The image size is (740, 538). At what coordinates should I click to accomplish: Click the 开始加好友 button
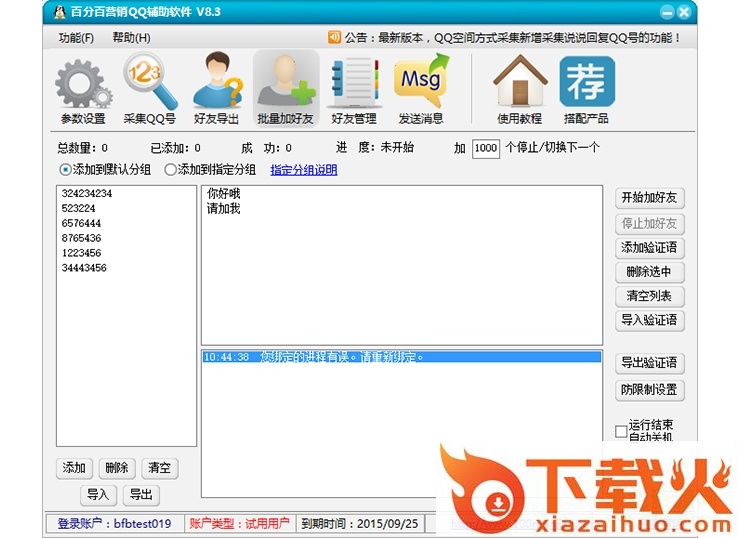click(649, 198)
